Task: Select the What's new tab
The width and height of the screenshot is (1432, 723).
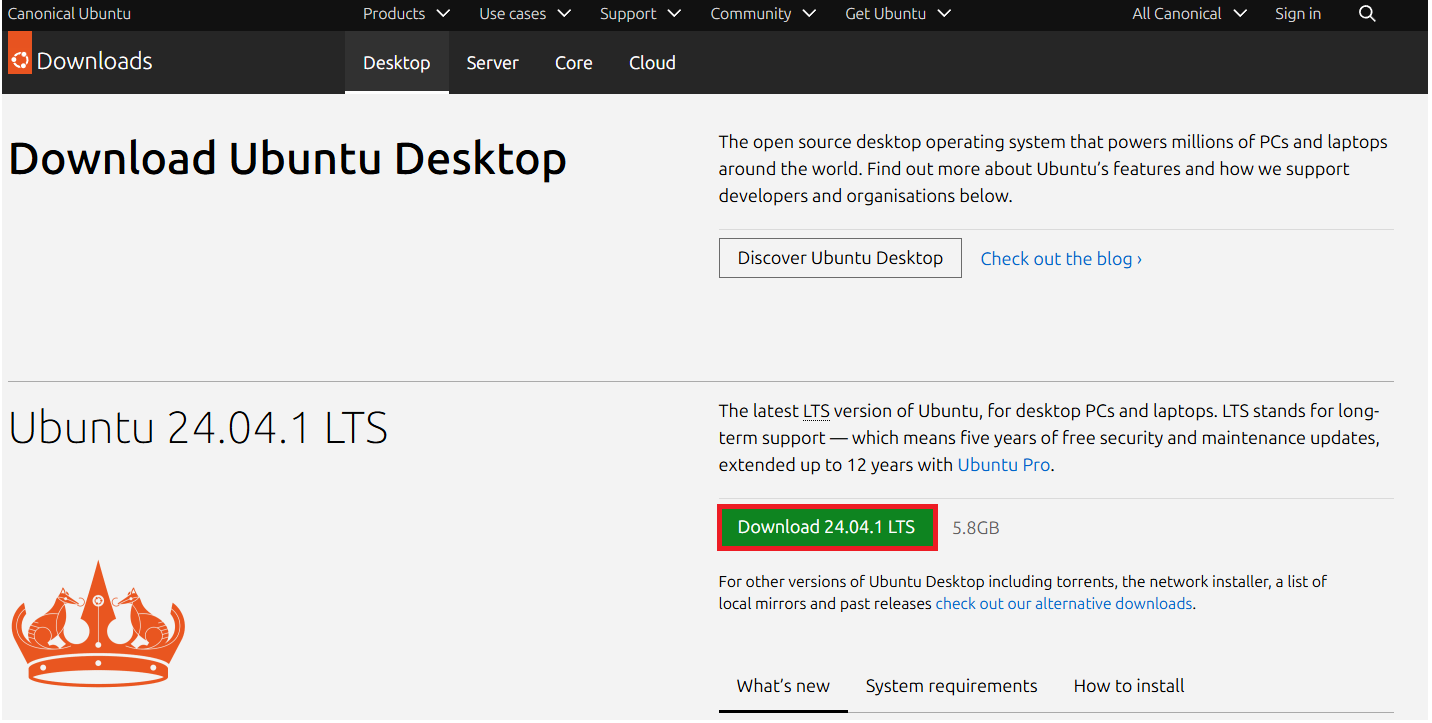Action: 783,686
